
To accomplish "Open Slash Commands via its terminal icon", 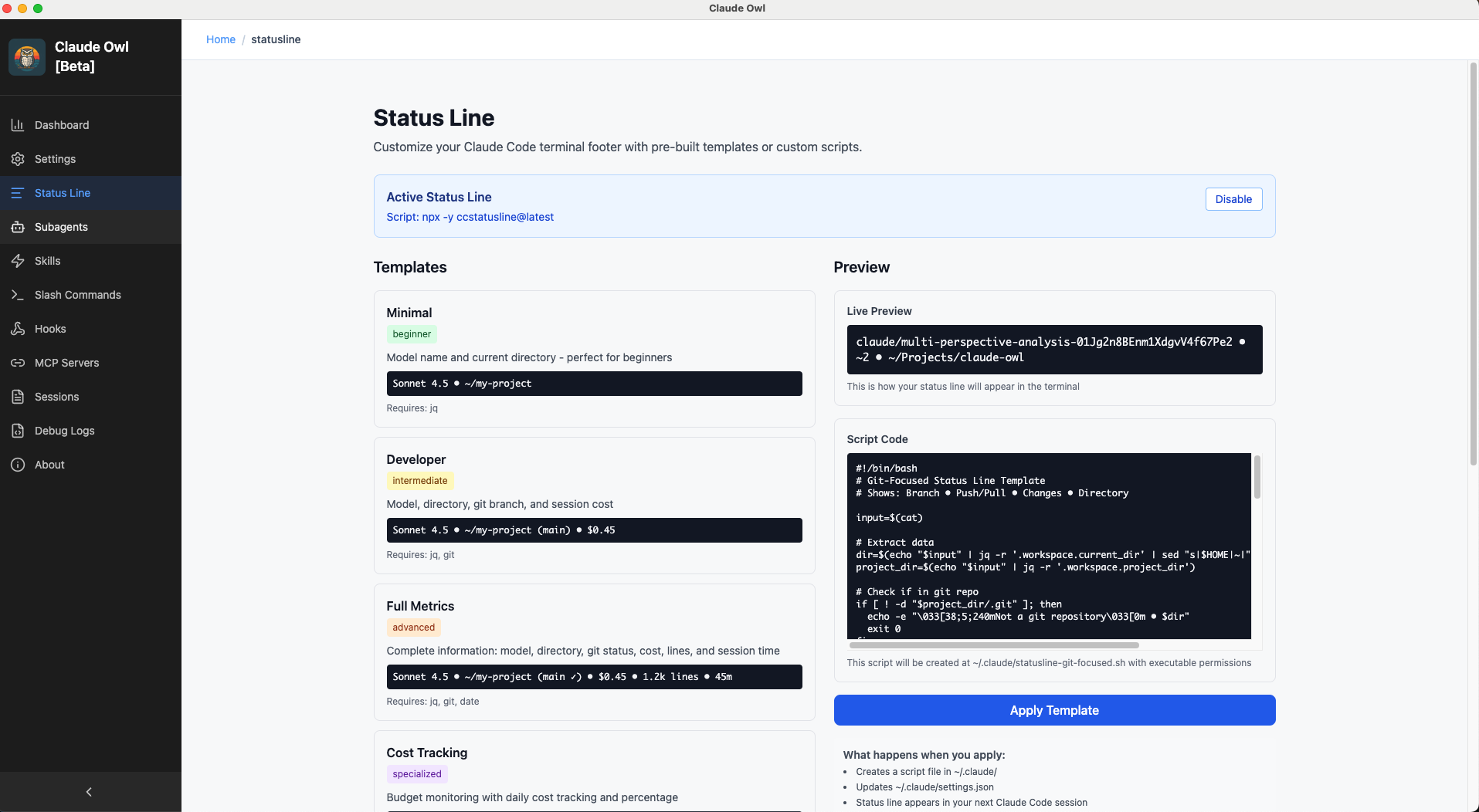I will click(19, 295).
